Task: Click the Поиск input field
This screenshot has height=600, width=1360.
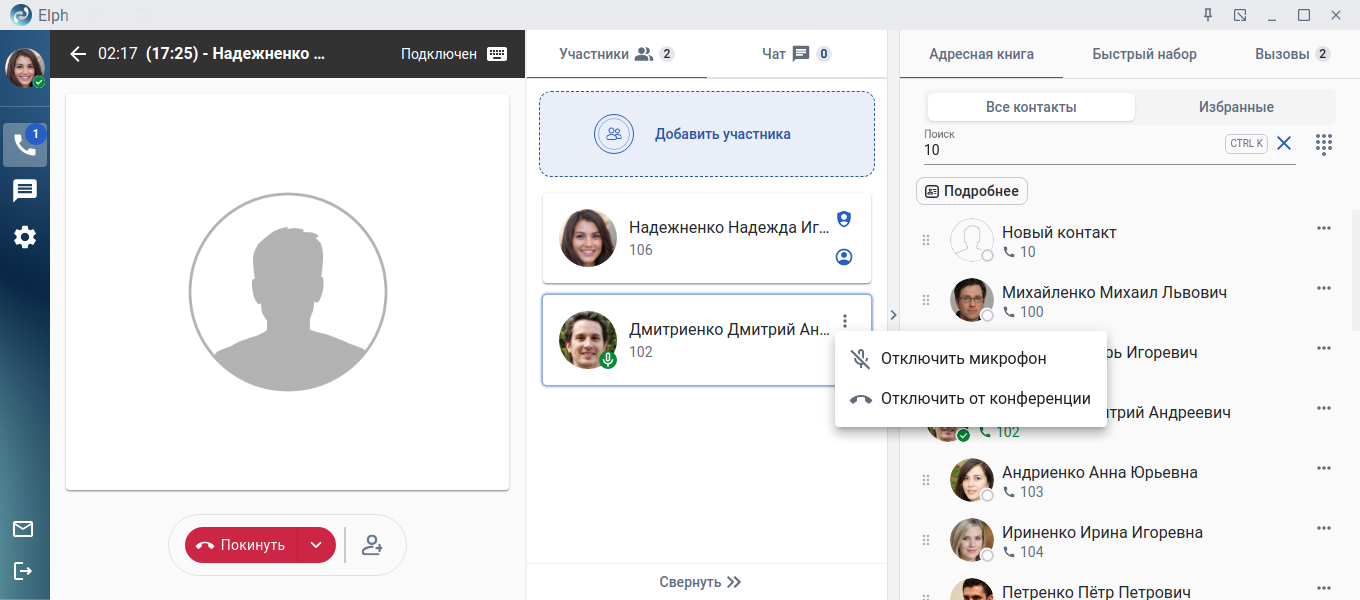Action: coord(1070,150)
